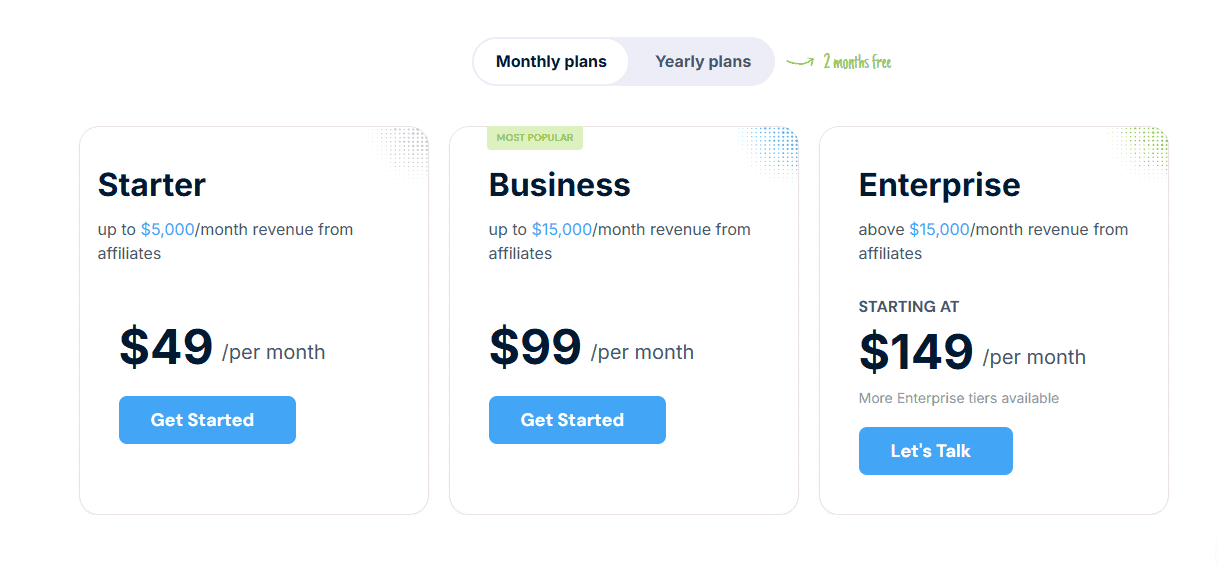Image resolution: width=1218 pixels, height=578 pixels.
Task: Click the $149 price
Action: (916, 352)
